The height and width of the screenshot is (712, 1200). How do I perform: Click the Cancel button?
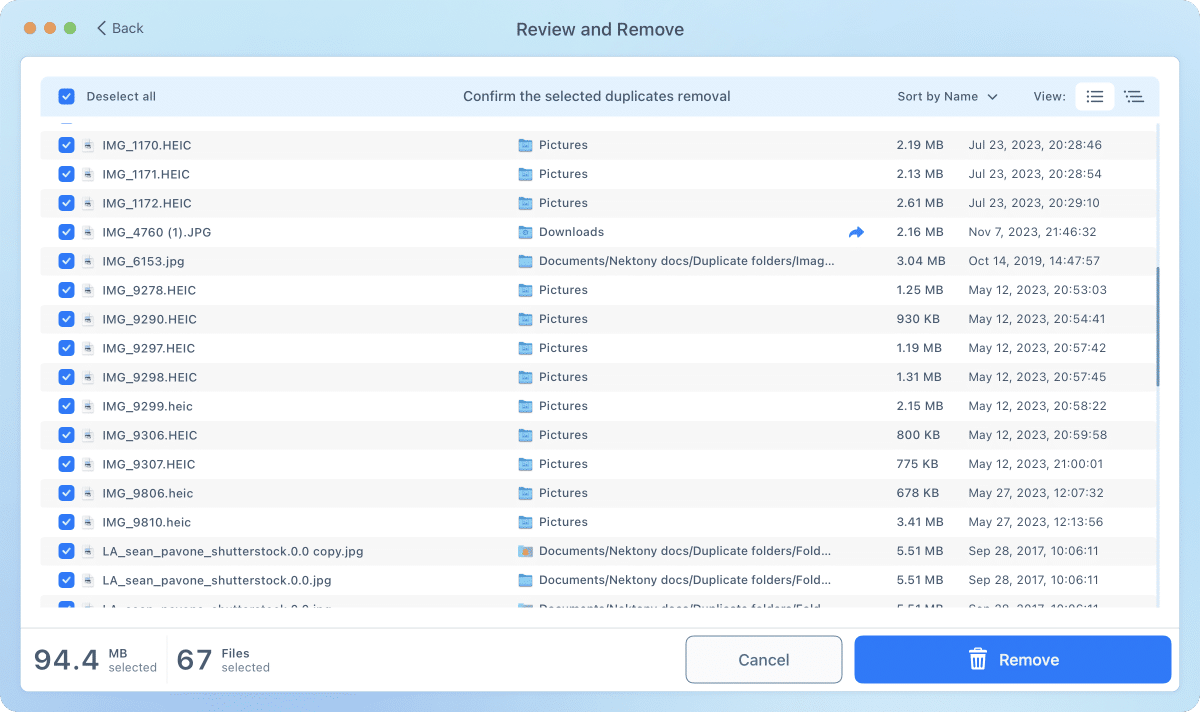pyautogui.click(x=764, y=660)
